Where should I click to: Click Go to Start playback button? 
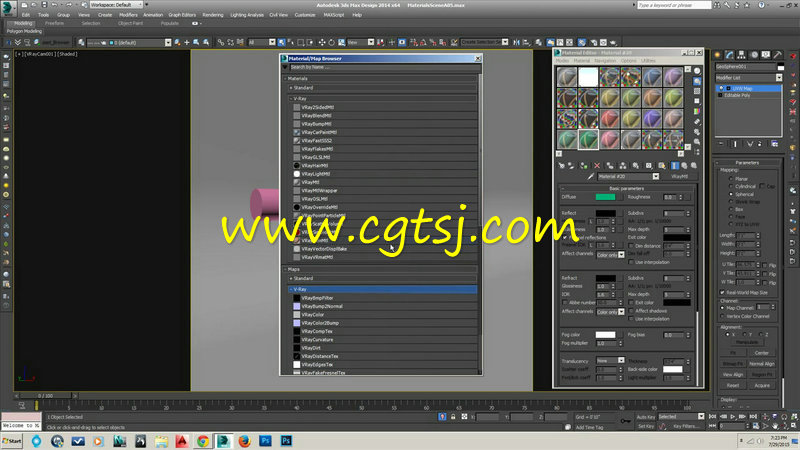(713, 417)
